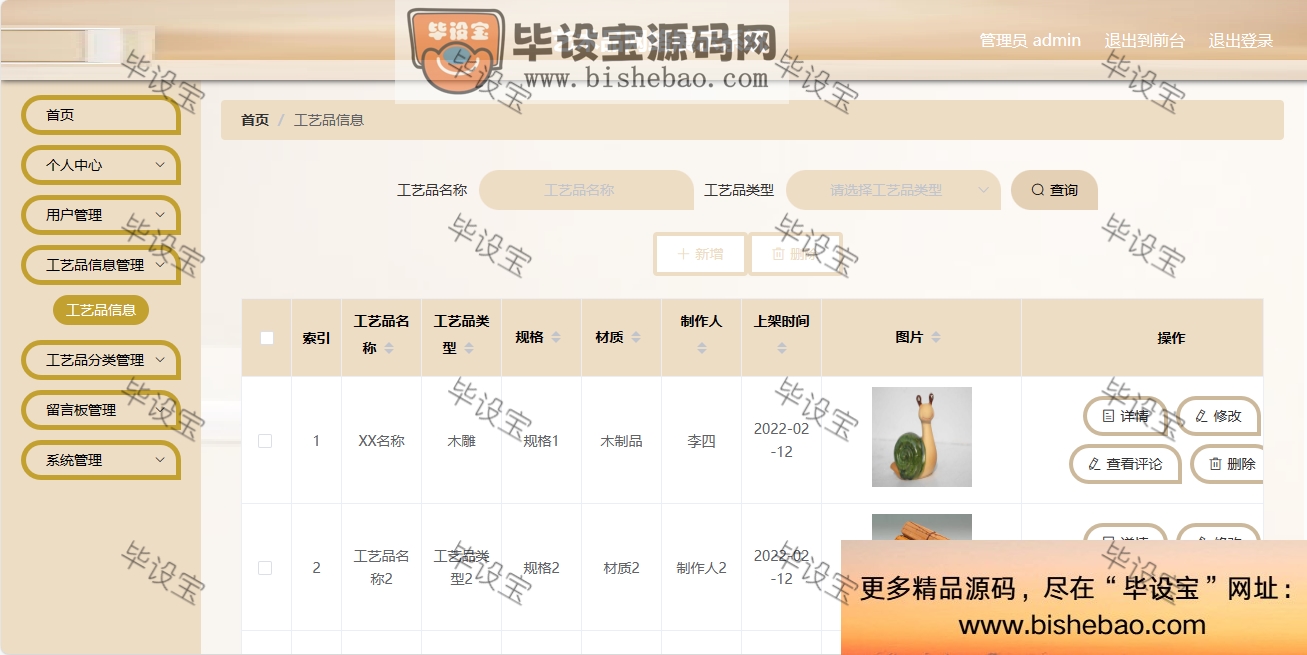Sort by 图片 column sort arrows

click(x=935, y=338)
